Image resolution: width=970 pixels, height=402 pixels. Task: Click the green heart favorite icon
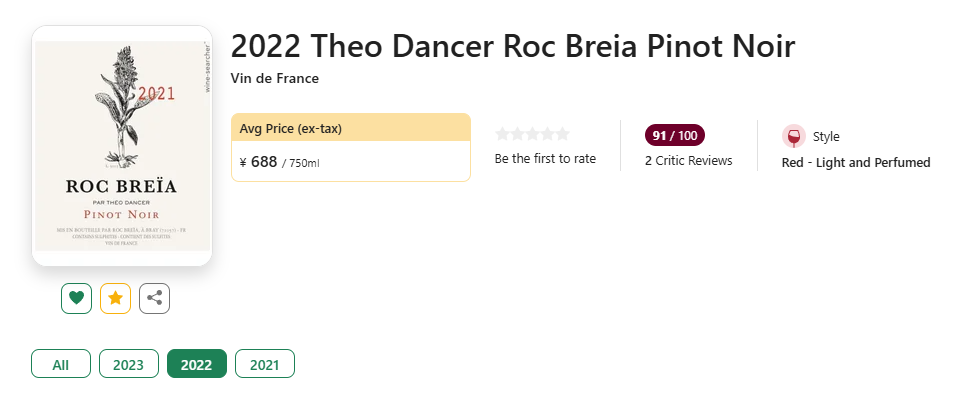76,299
